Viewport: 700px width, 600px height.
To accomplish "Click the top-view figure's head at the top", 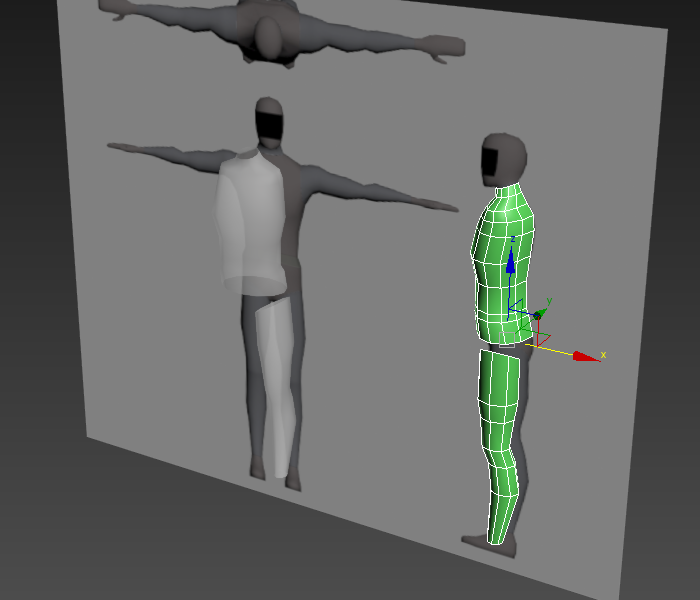I will (268, 38).
